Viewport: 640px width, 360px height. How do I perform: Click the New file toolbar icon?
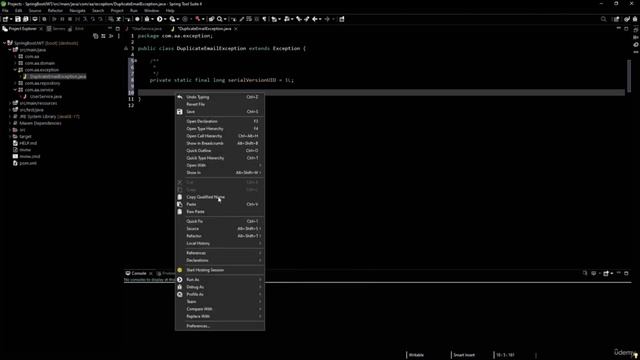click(6, 19)
